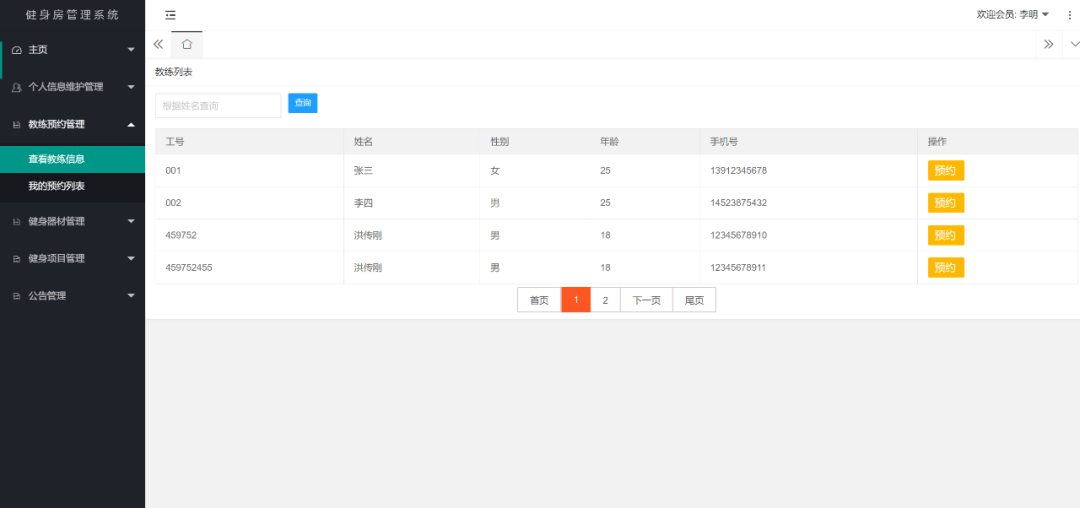The height and width of the screenshot is (508, 1080).
Task: Click the double left arrow tab scroller
Action: 158,44
